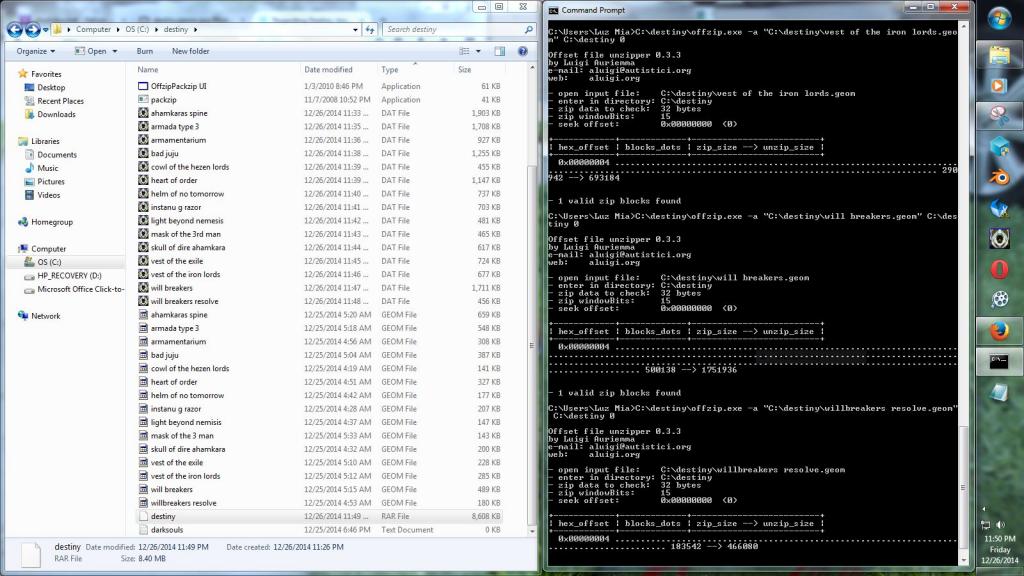The width and height of the screenshot is (1024, 576).
Task: Select Favorites in the navigation pane
Action: coord(46,74)
